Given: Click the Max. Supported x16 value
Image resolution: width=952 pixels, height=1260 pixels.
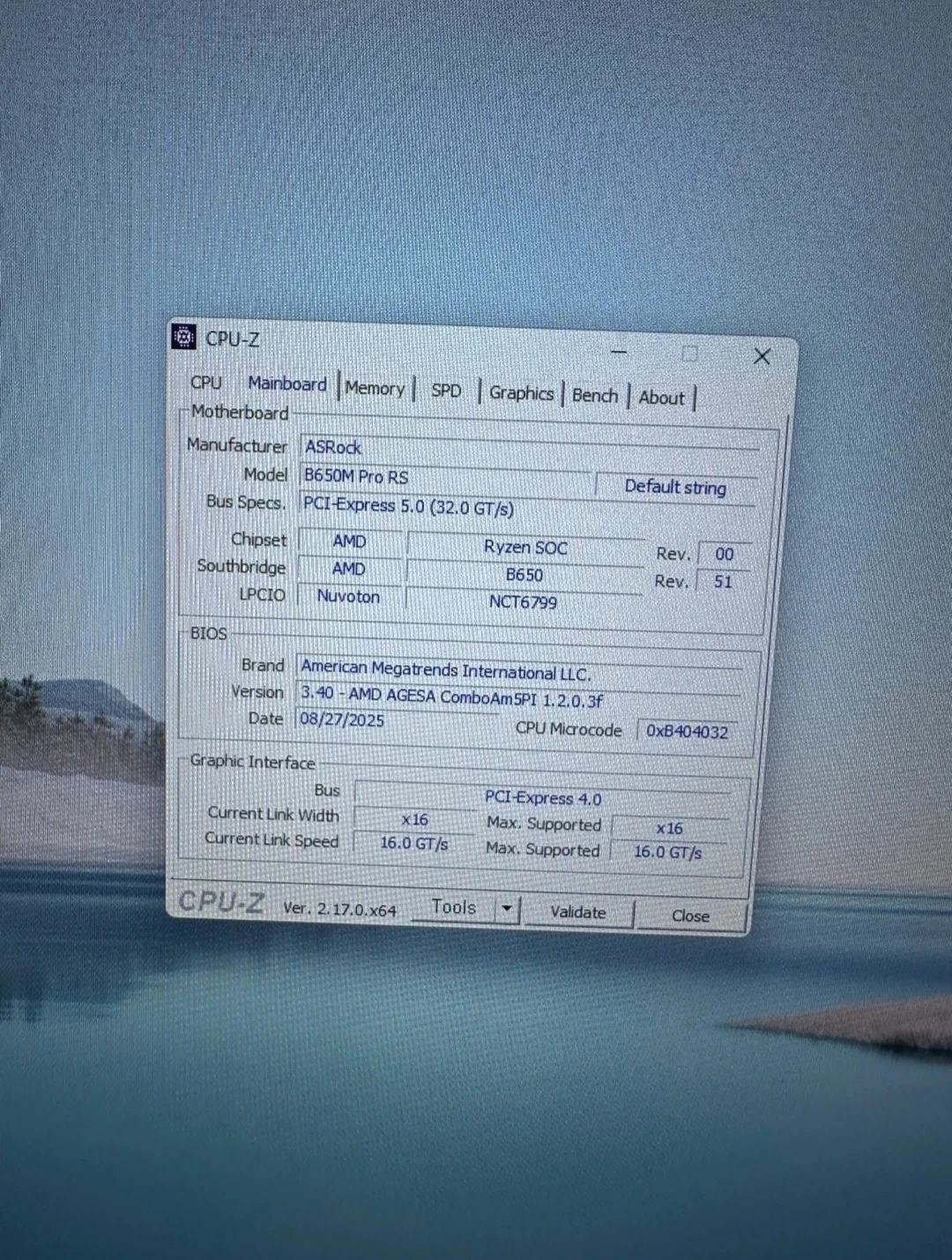Looking at the screenshot, I should [669, 829].
